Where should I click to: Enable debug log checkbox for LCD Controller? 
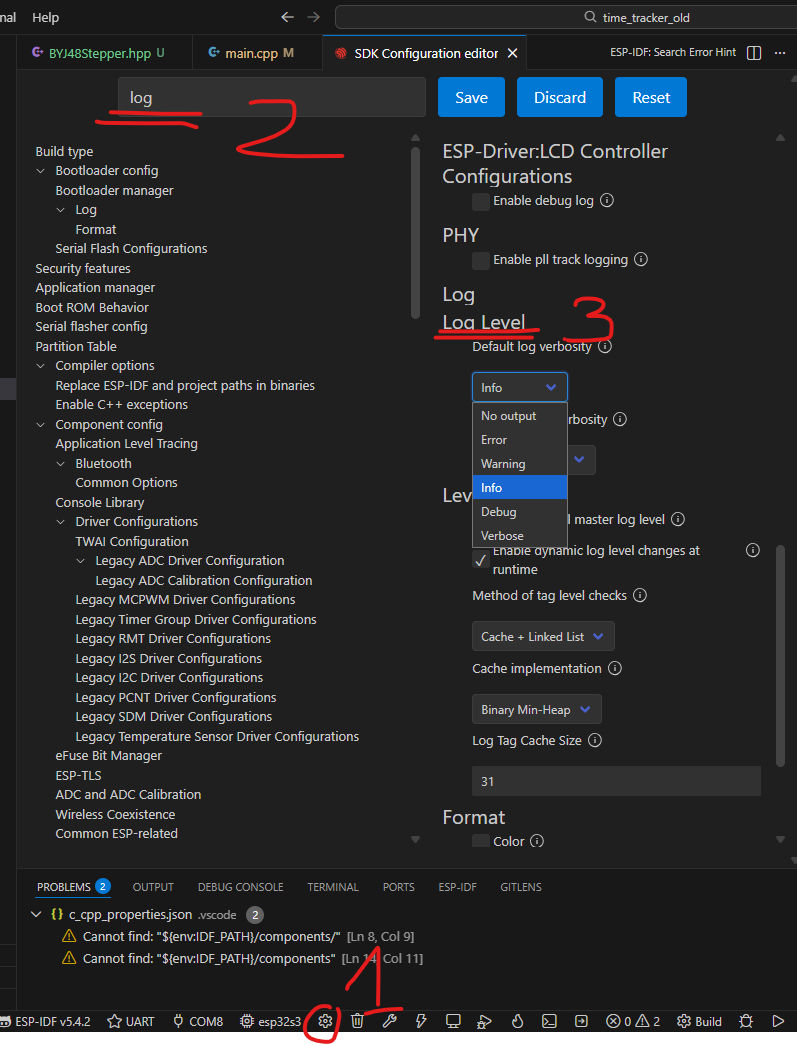click(x=481, y=201)
